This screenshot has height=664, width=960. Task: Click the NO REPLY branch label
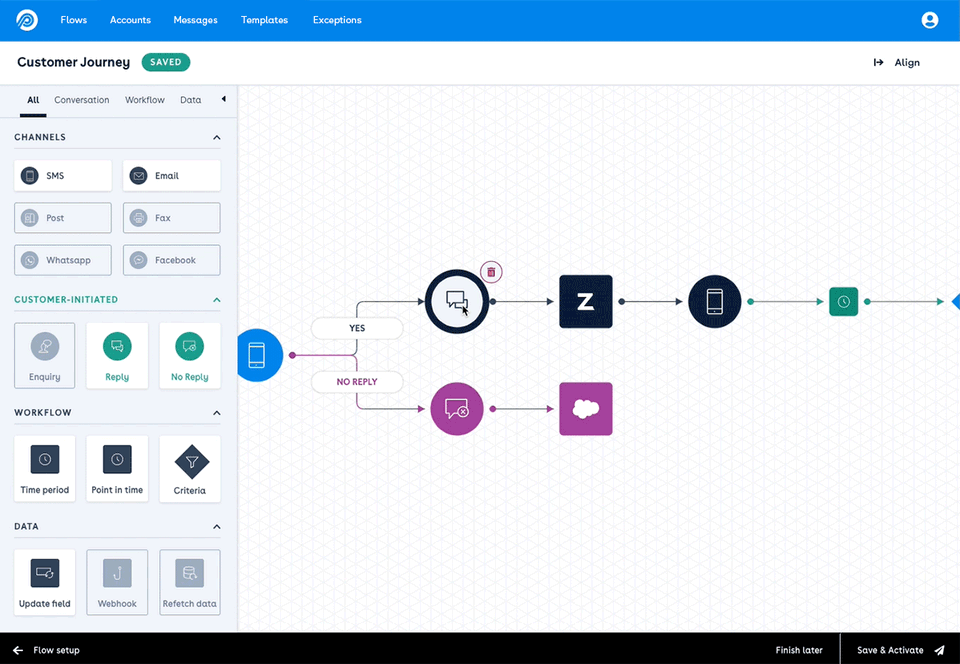tap(357, 382)
